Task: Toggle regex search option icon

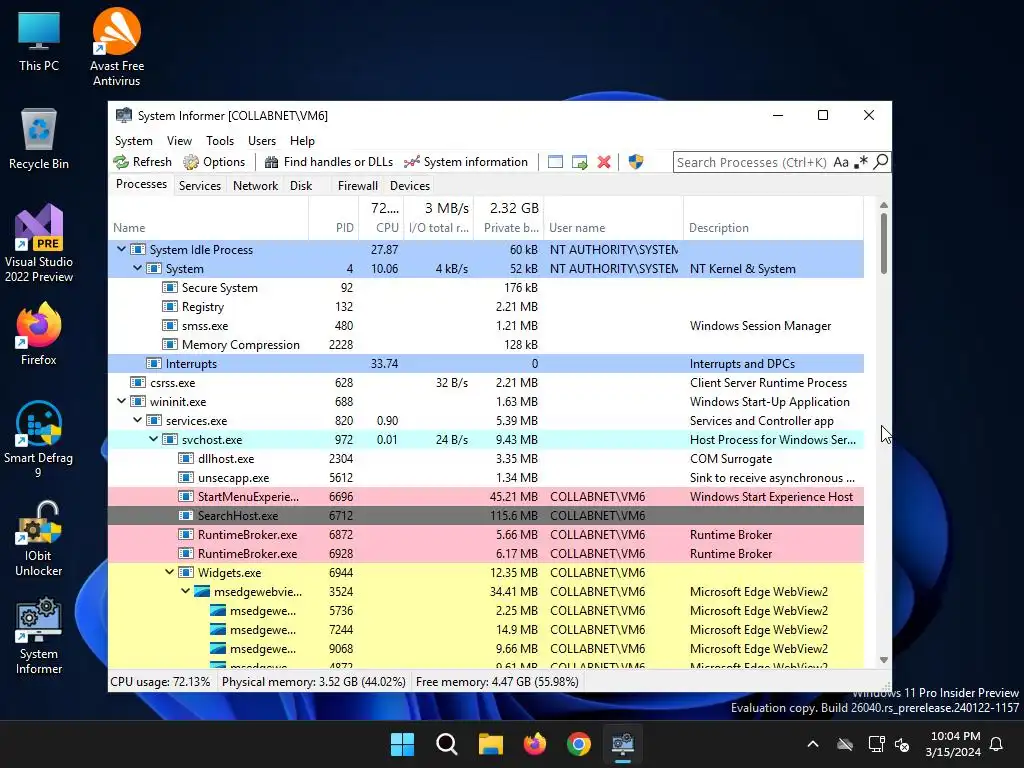Action: tap(861, 162)
